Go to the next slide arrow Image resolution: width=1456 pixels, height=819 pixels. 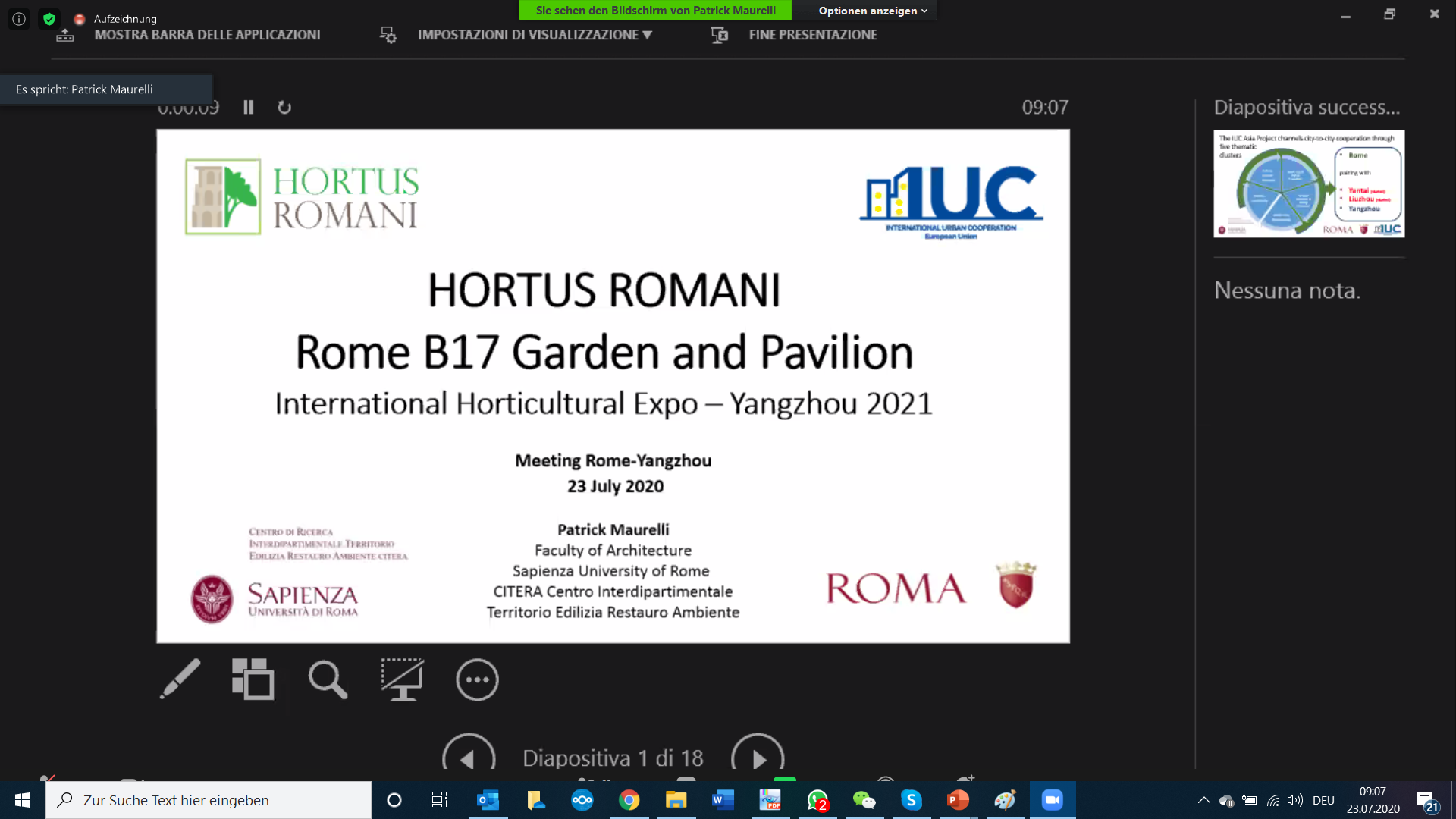tap(757, 758)
